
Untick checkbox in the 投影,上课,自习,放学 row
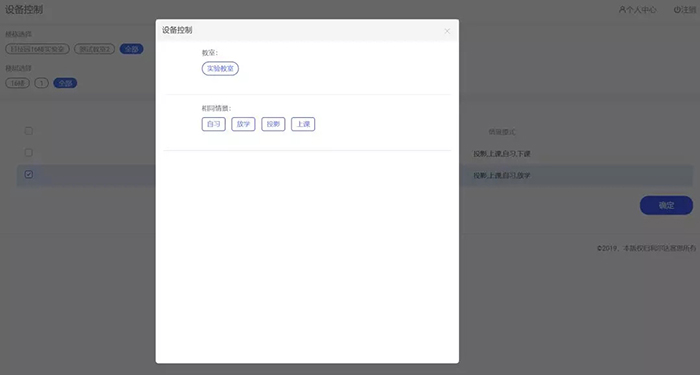coord(29,174)
